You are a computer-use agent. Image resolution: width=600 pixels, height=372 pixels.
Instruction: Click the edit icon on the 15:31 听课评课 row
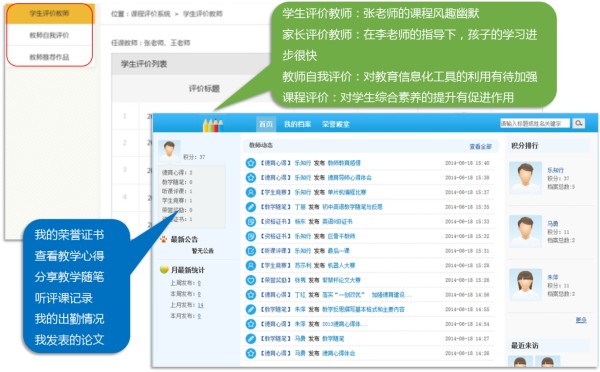[251, 251]
